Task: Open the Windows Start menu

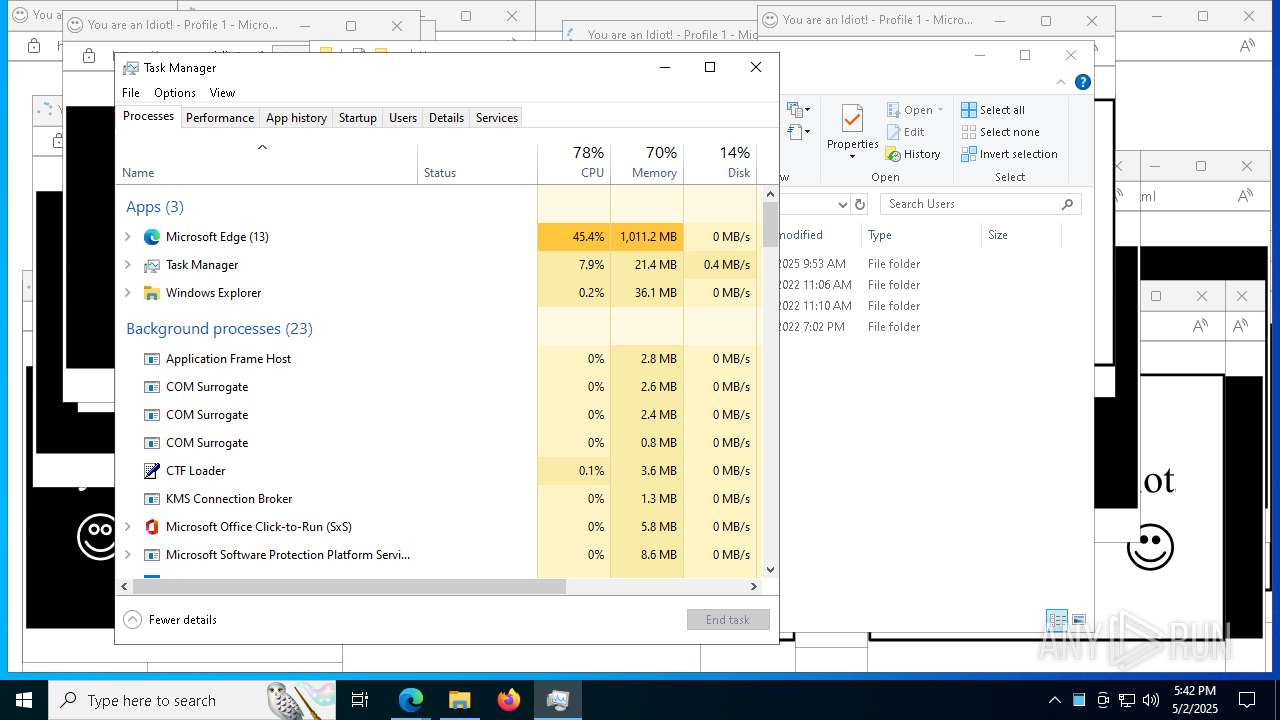Action: [x=24, y=700]
